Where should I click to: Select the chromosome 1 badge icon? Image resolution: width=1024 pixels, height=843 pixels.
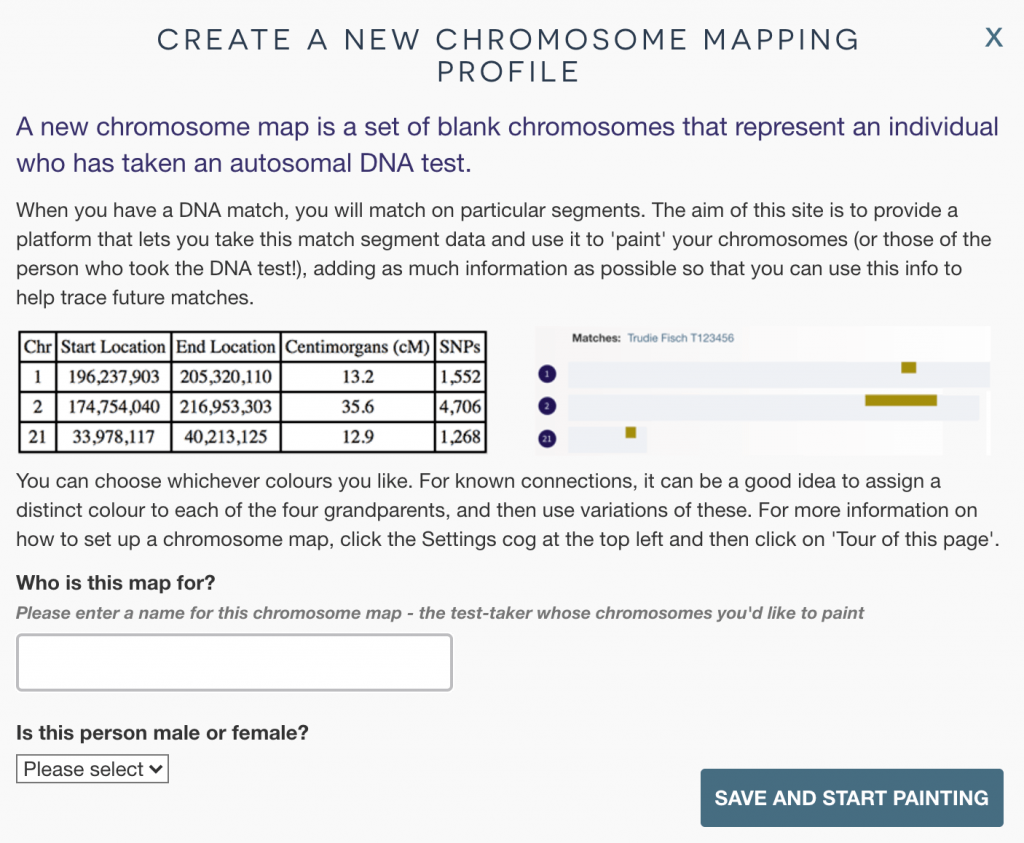547,373
